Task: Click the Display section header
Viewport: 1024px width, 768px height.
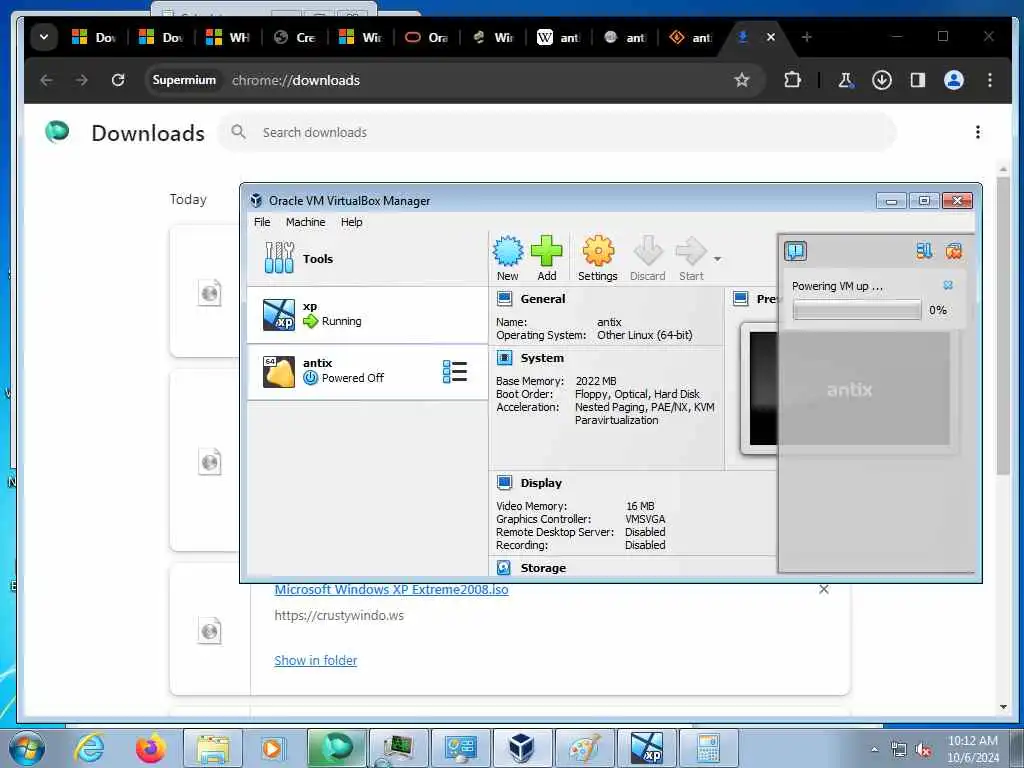Action: click(541, 483)
